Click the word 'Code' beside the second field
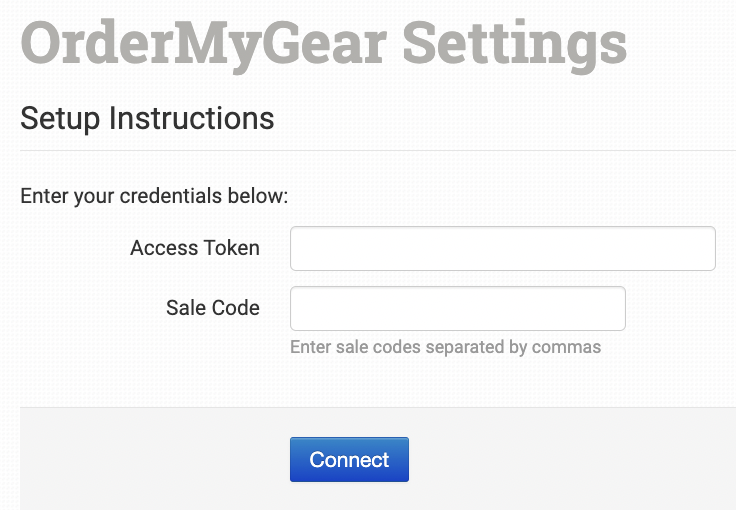Image resolution: width=736 pixels, height=510 pixels. coord(236,308)
